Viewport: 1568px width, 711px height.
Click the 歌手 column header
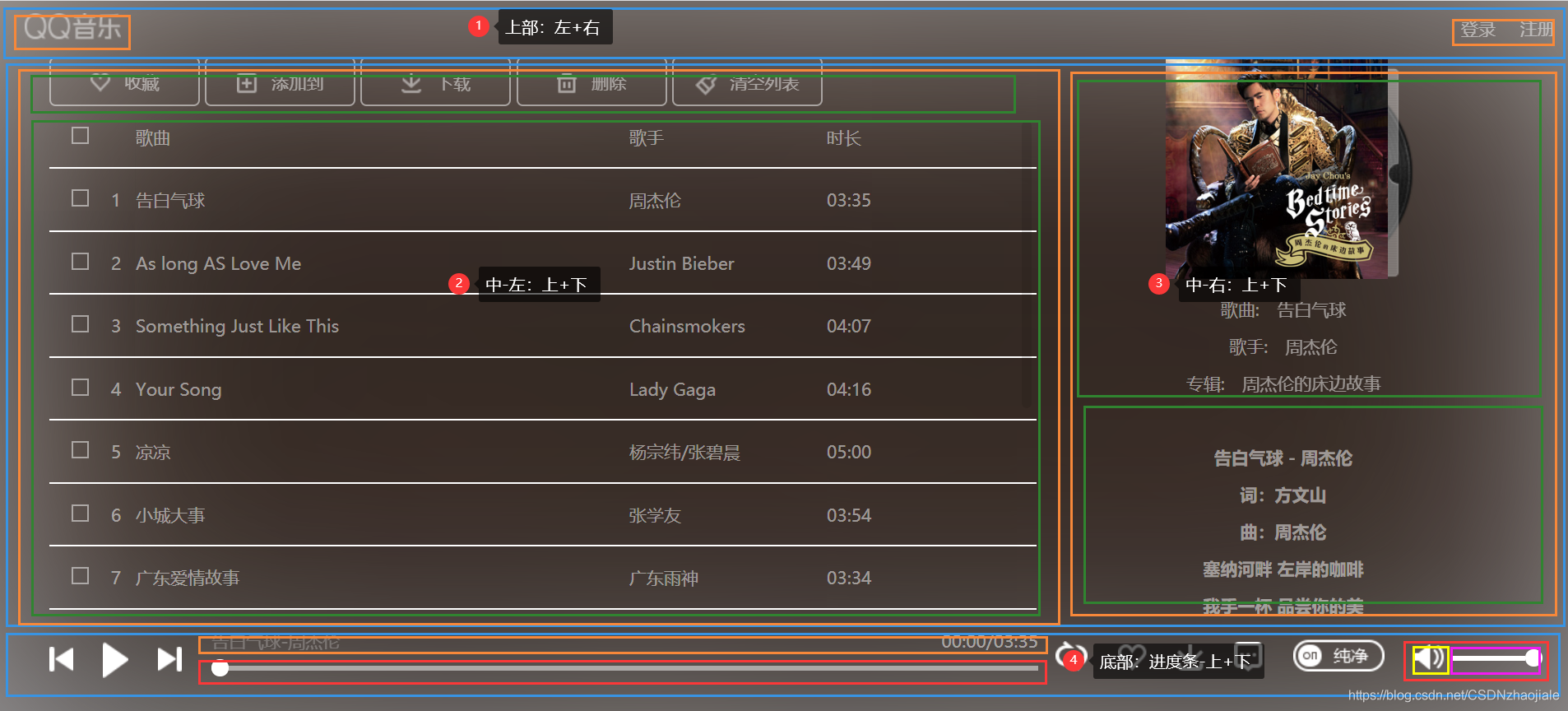(x=647, y=138)
